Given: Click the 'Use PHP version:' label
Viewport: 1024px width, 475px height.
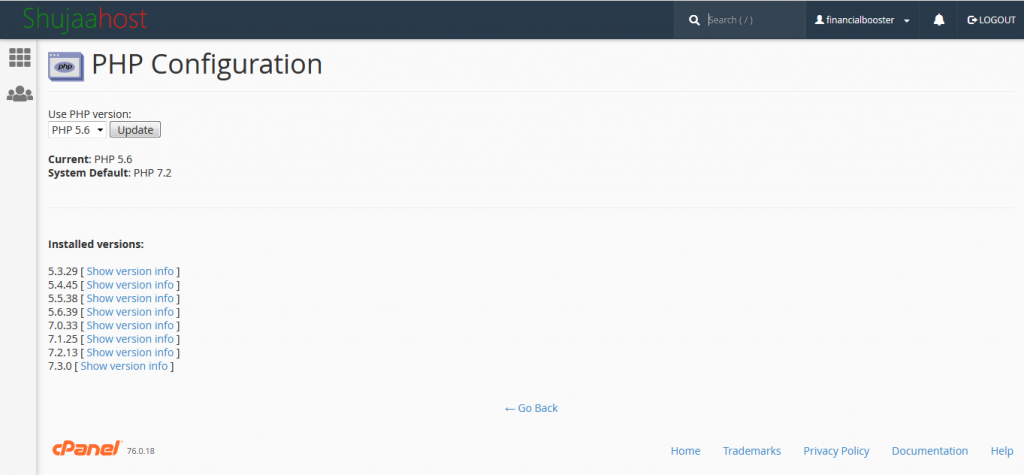Looking at the screenshot, I should tap(90, 114).
